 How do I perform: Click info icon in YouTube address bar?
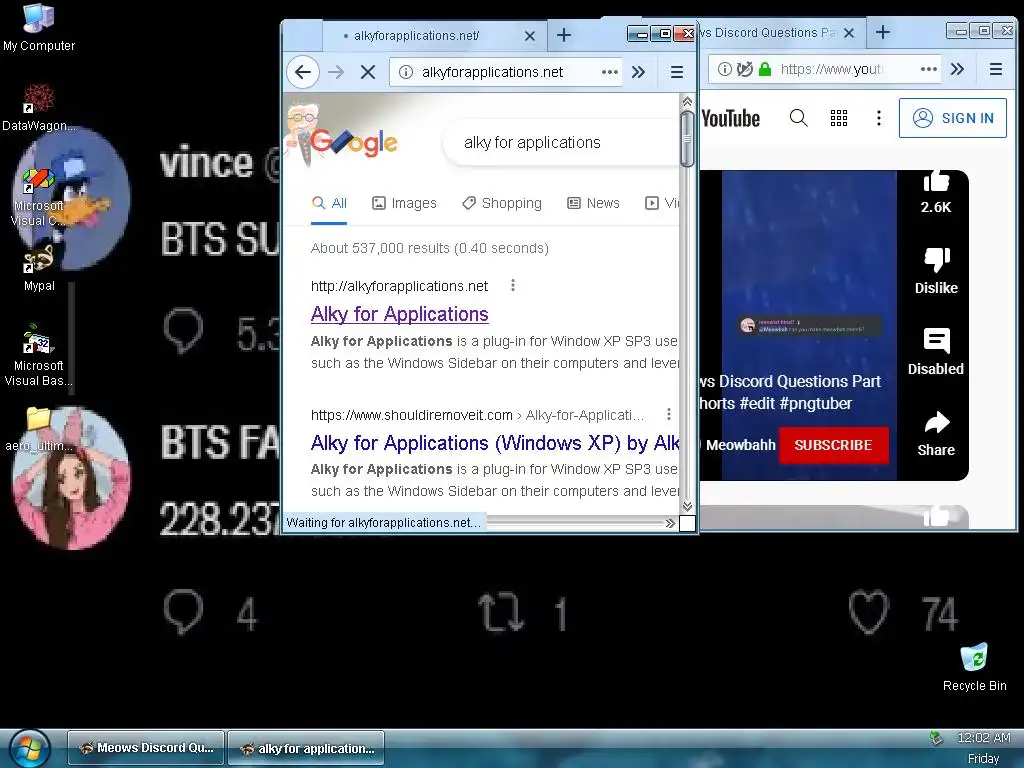coord(724,69)
